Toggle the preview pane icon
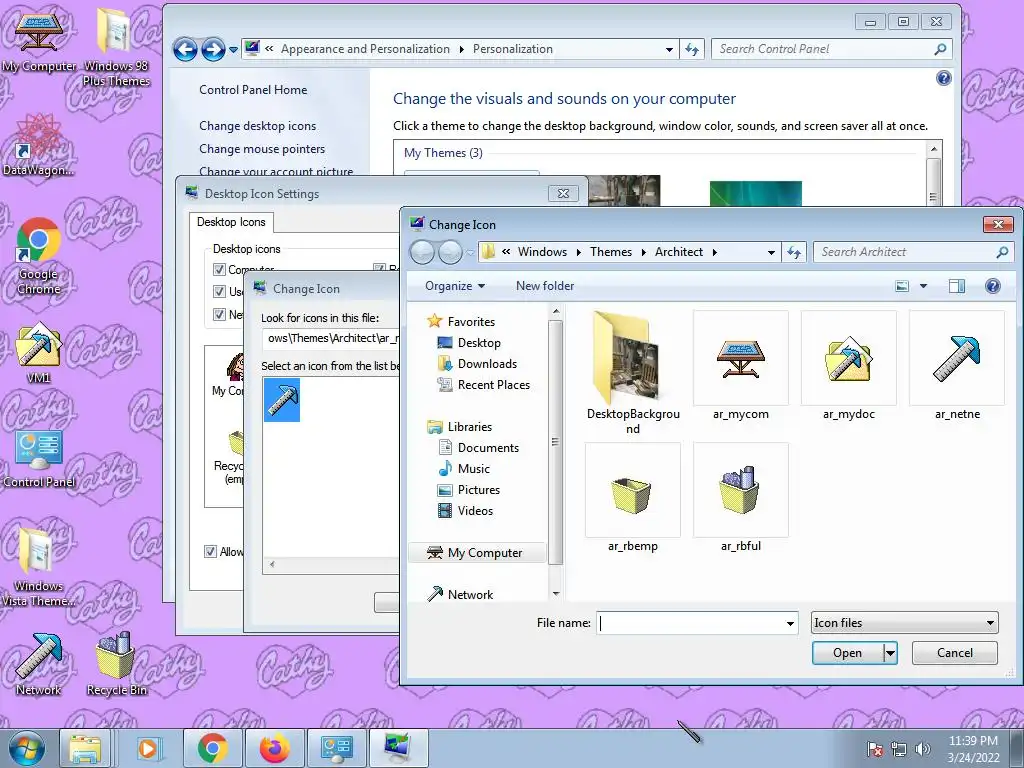1024x768 pixels. tap(957, 286)
